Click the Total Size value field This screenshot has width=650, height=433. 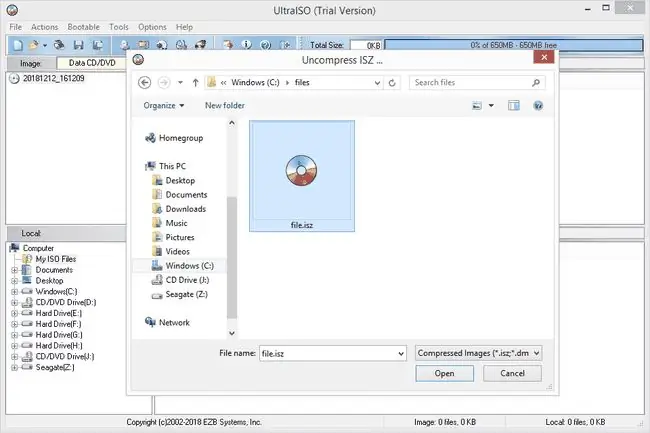coord(366,45)
